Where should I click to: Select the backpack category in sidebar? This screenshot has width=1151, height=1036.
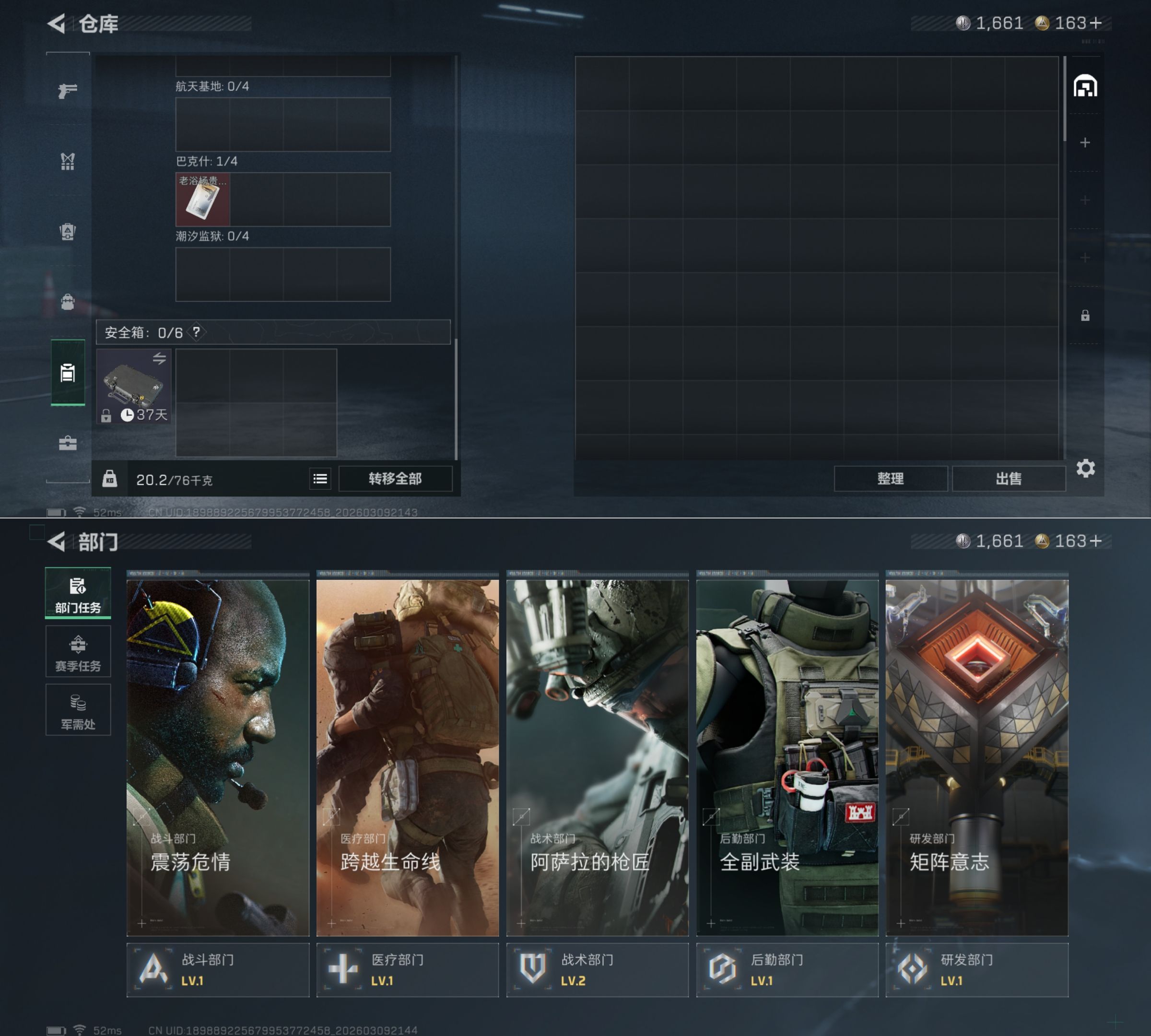(67, 302)
